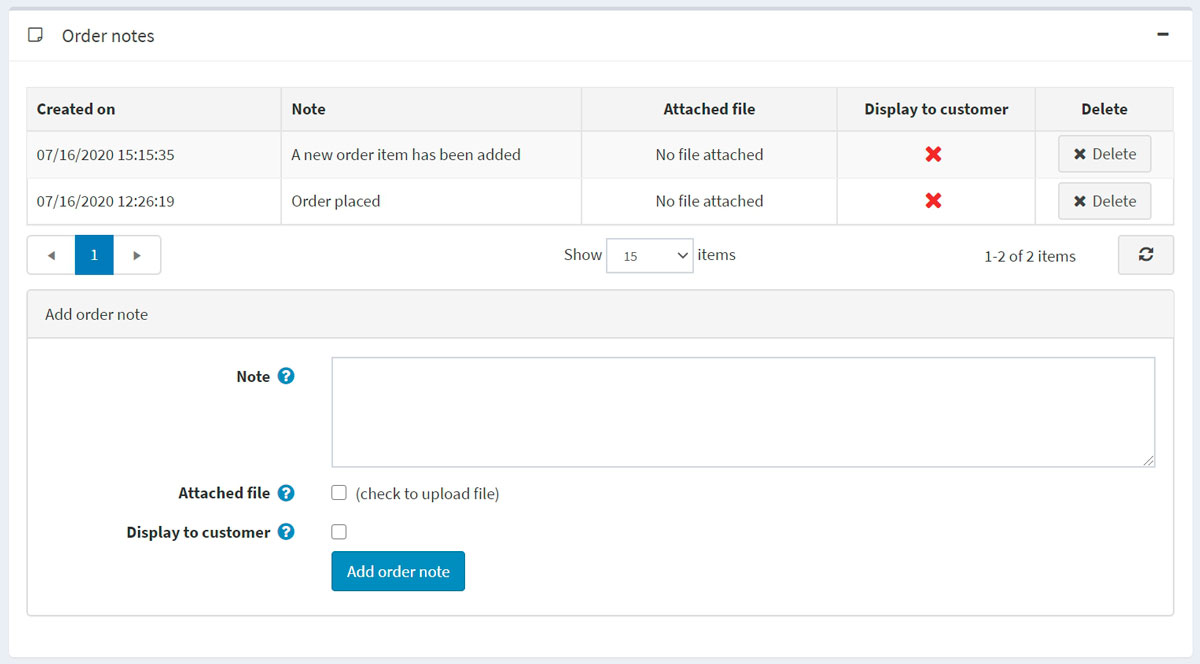This screenshot has width=1200, height=664.
Task: Click the Add order note button
Action: [x=398, y=571]
